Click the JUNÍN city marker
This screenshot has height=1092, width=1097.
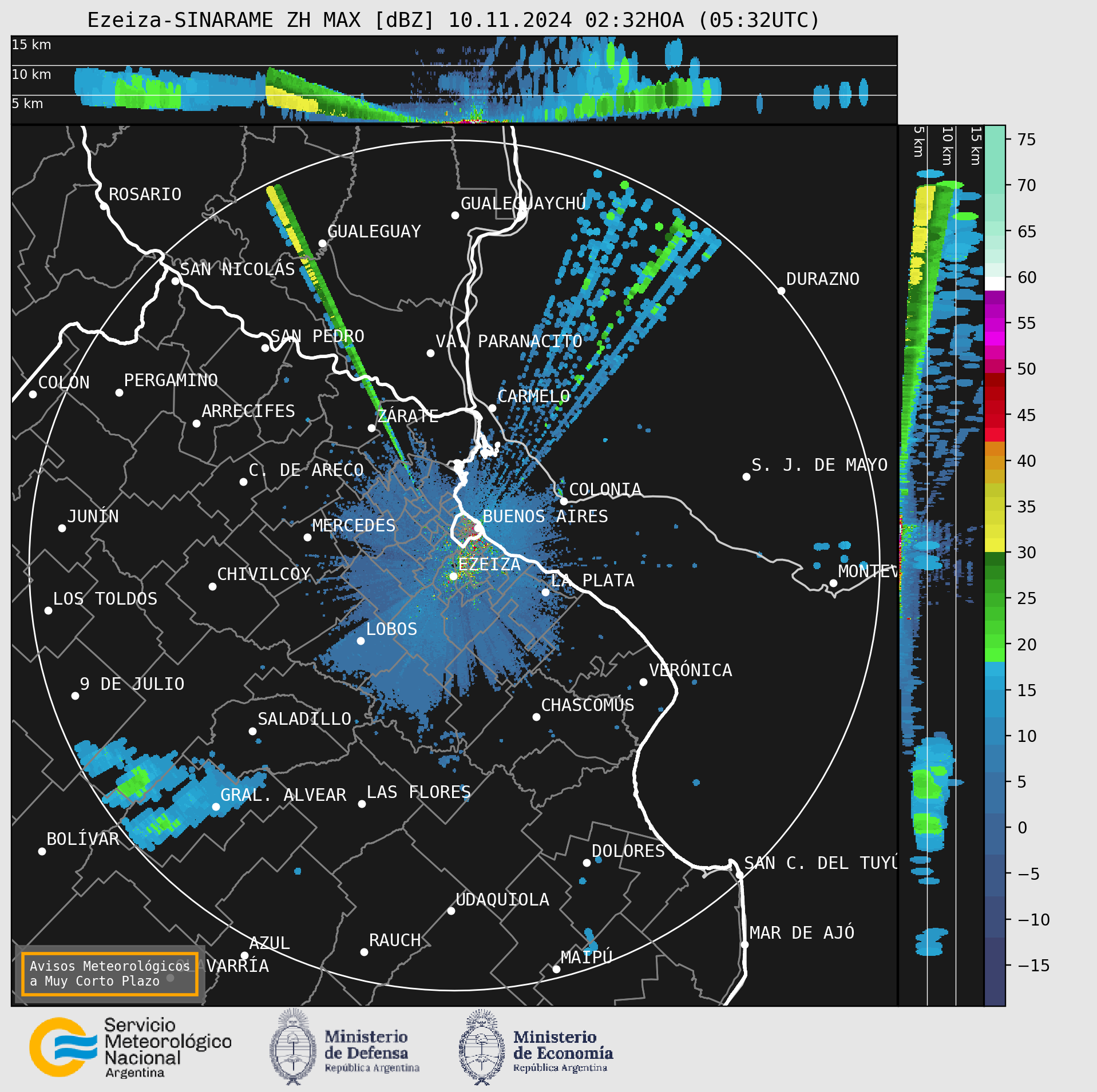(62, 528)
